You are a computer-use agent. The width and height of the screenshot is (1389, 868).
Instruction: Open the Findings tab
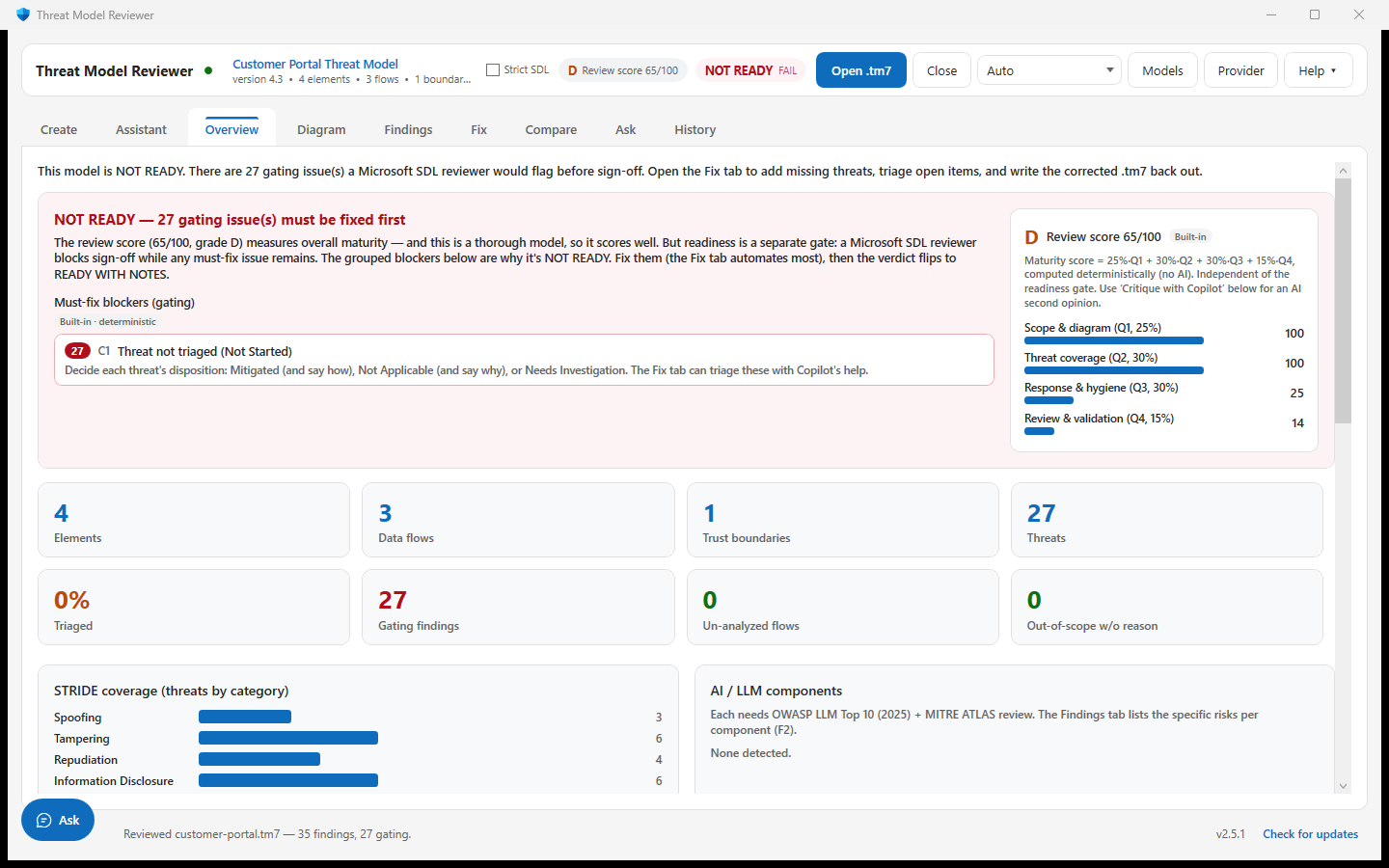[408, 129]
